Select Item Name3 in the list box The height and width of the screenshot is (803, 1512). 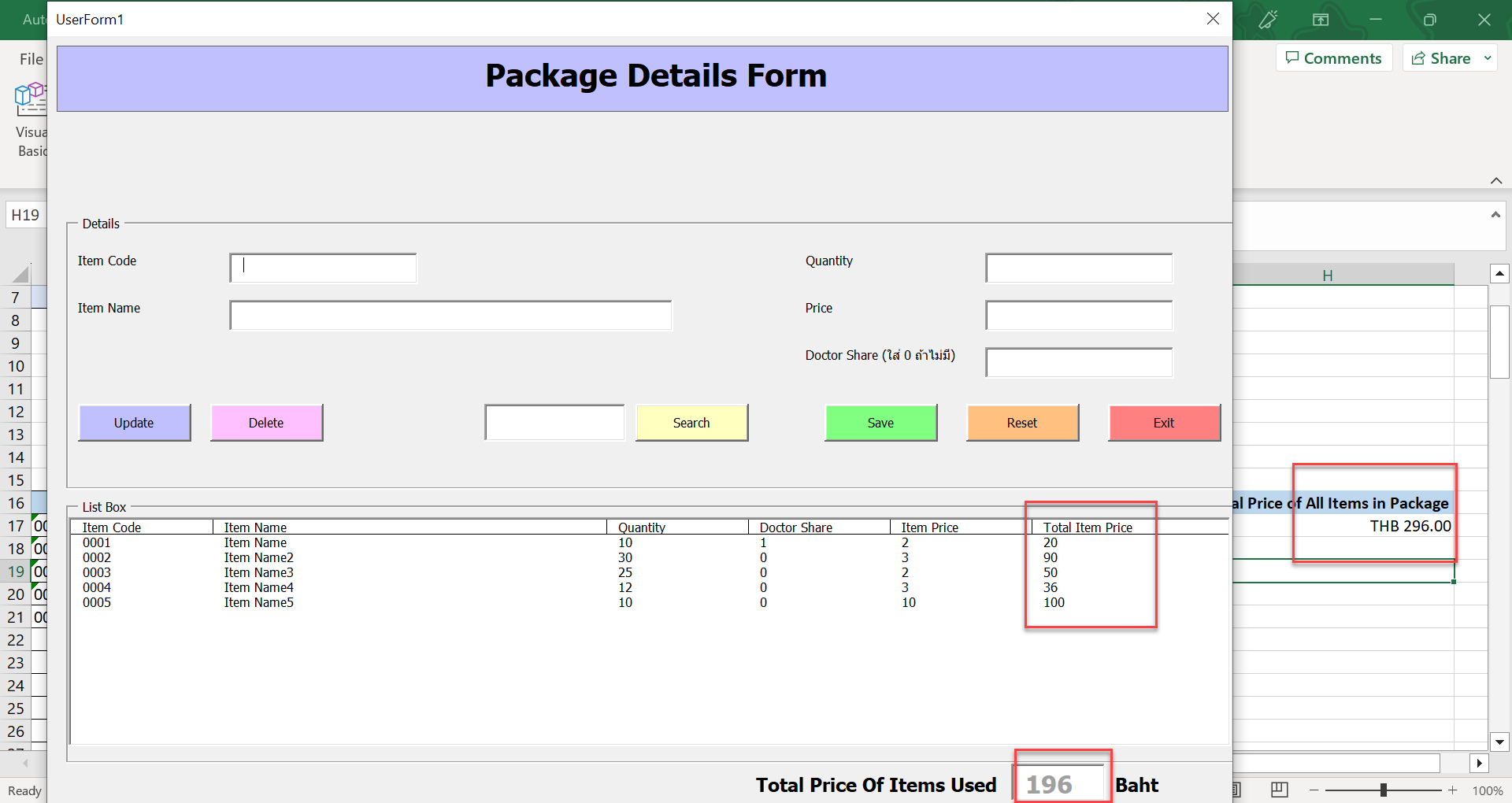[258, 572]
